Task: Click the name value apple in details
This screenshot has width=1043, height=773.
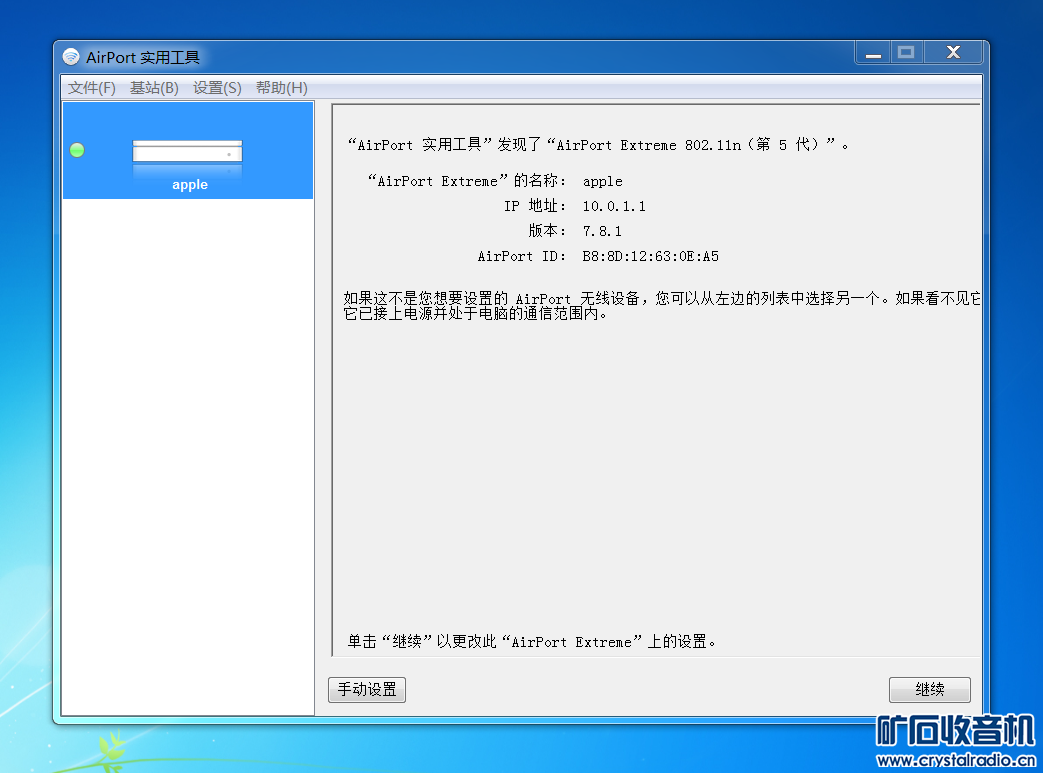Action: click(603, 182)
